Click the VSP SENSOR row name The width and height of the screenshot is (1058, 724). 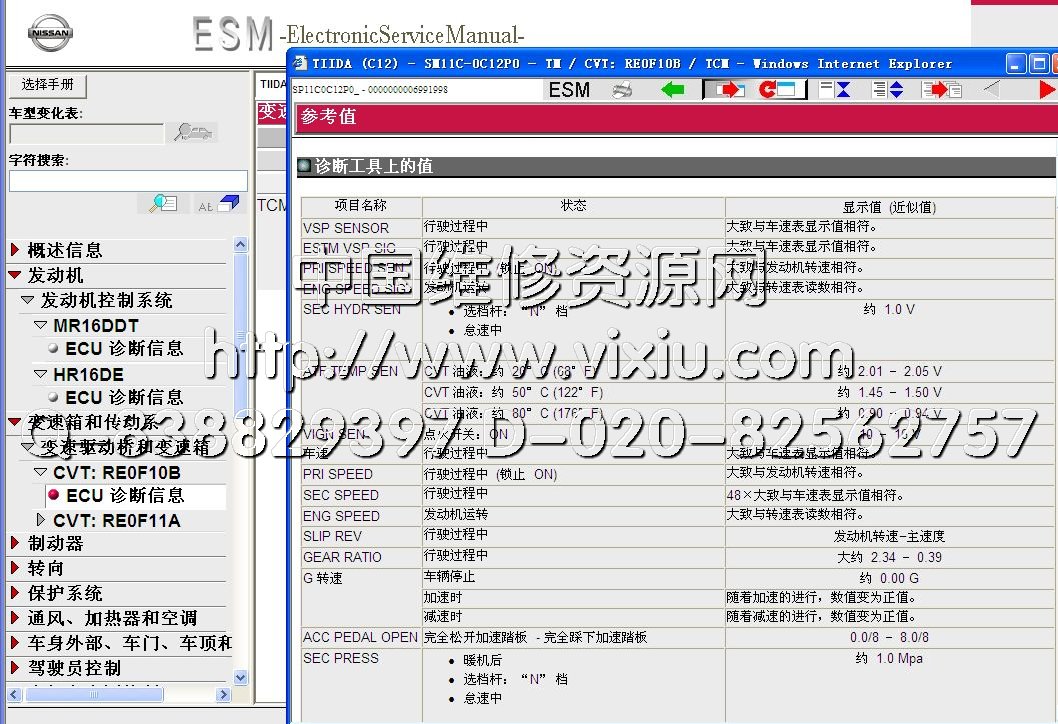(x=345, y=228)
